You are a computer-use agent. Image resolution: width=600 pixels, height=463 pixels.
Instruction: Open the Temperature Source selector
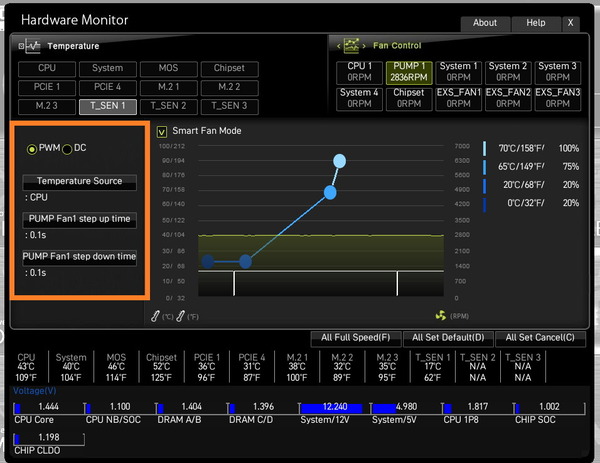tap(80, 182)
